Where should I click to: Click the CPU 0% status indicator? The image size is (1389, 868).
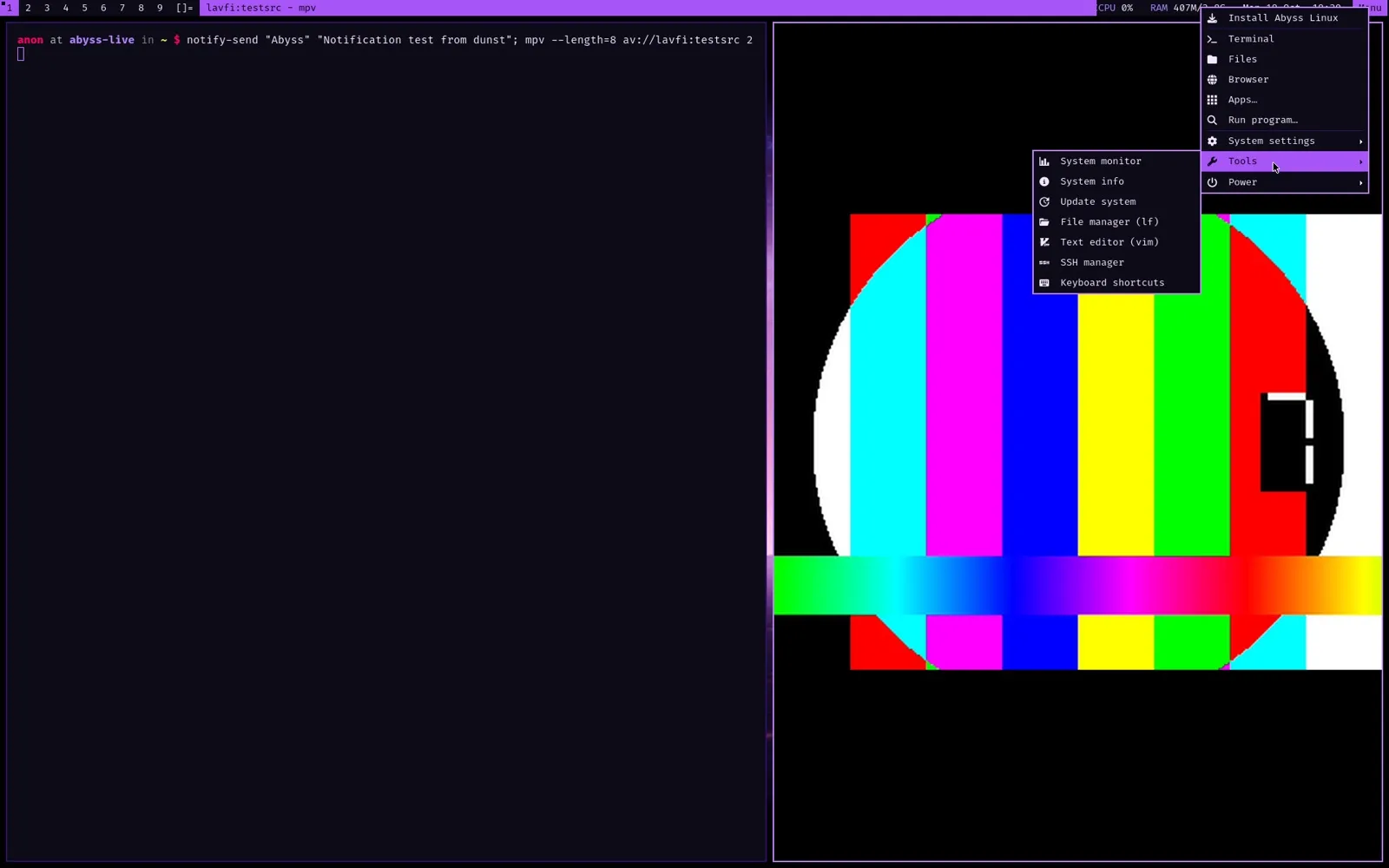click(x=1115, y=8)
